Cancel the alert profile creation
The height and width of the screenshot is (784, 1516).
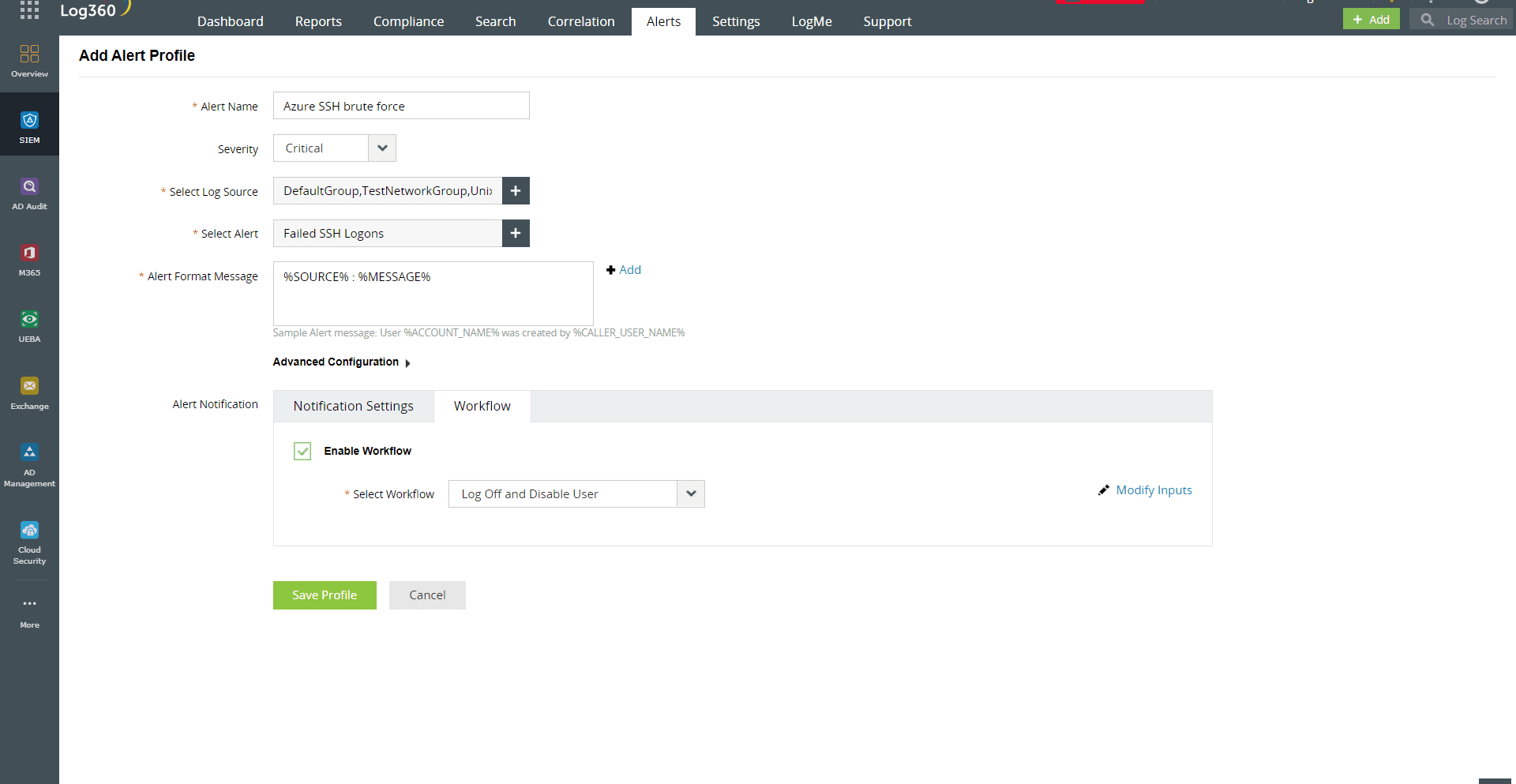426,595
